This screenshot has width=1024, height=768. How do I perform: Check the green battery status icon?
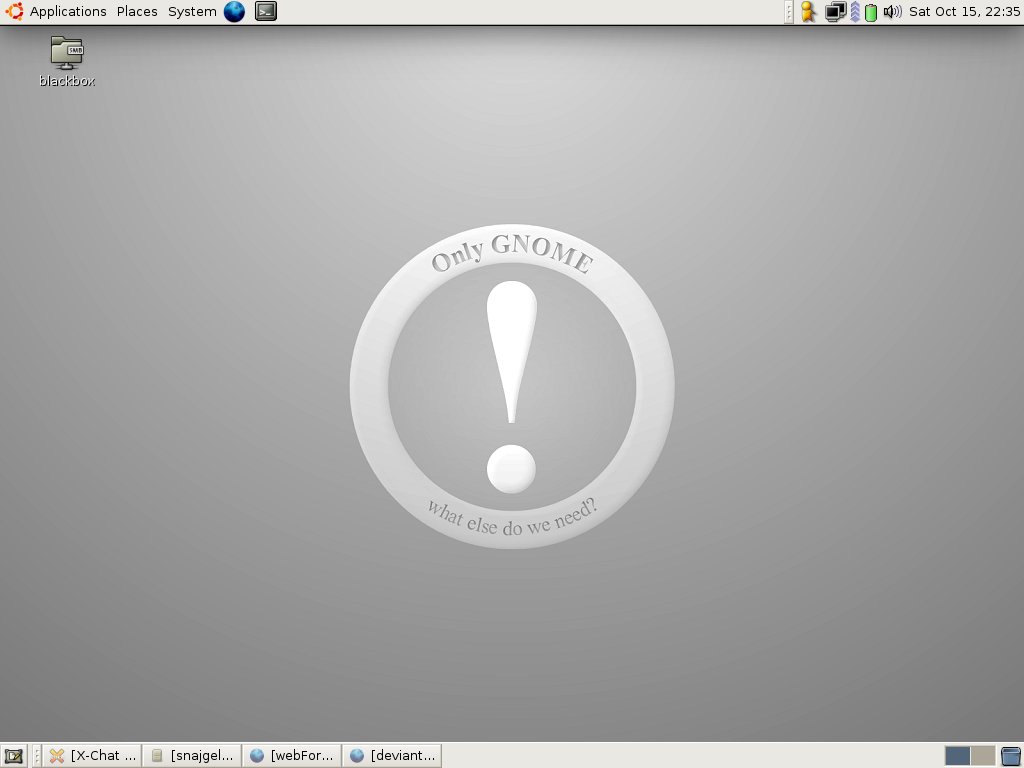click(x=871, y=12)
